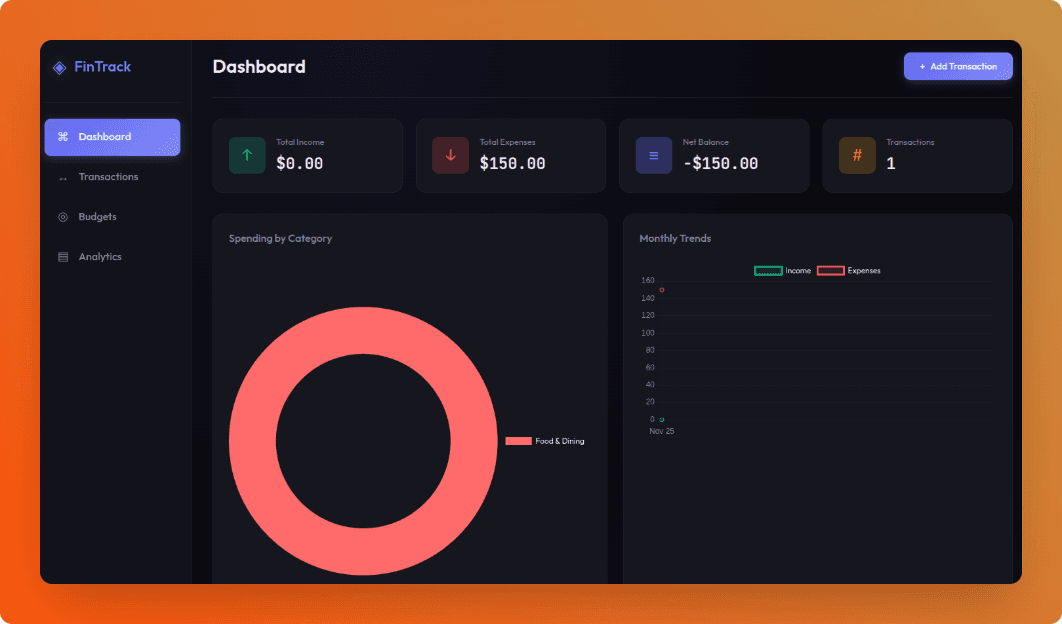Click the orange Transactions hash icon
This screenshot has height=624, width=1062.
[856, 155]
